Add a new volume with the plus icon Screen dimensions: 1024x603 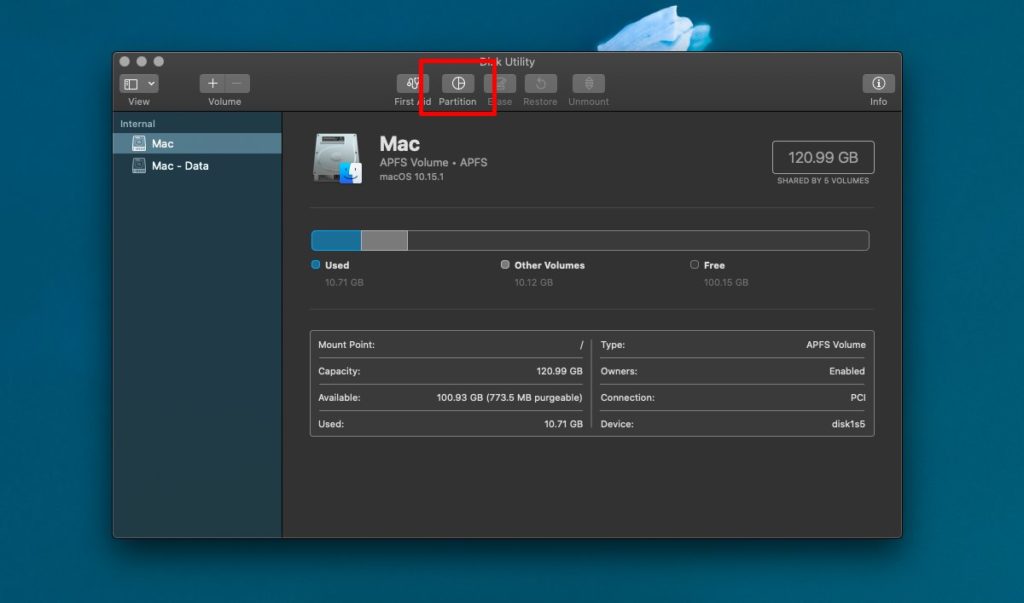coord(213,83)
